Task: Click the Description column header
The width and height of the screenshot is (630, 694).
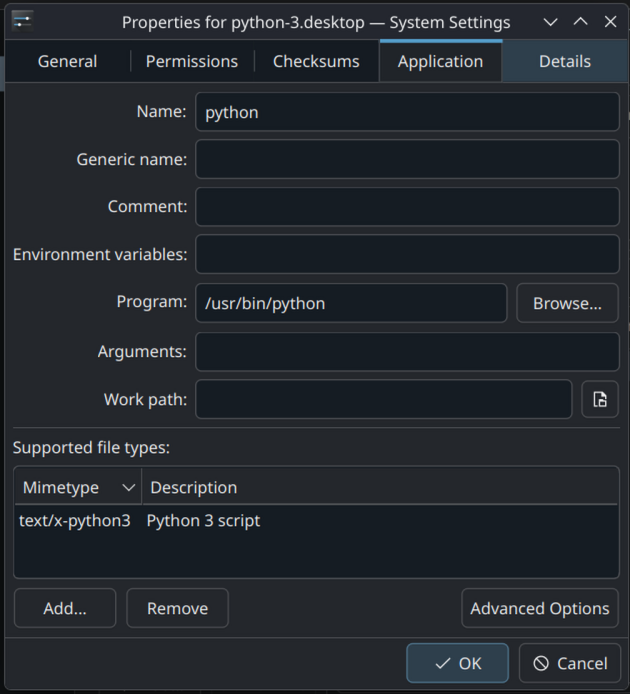Action: (x=380, y=487)
